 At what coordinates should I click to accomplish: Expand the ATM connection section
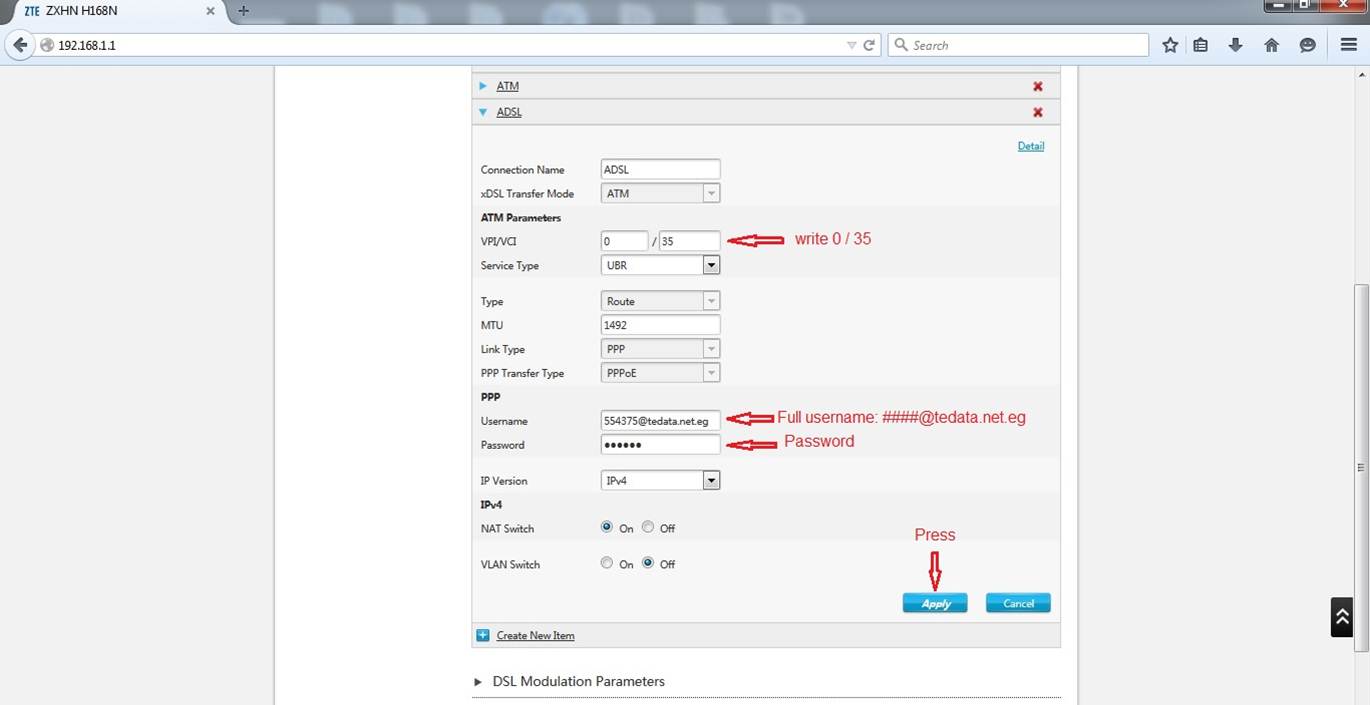coord(483,86)
